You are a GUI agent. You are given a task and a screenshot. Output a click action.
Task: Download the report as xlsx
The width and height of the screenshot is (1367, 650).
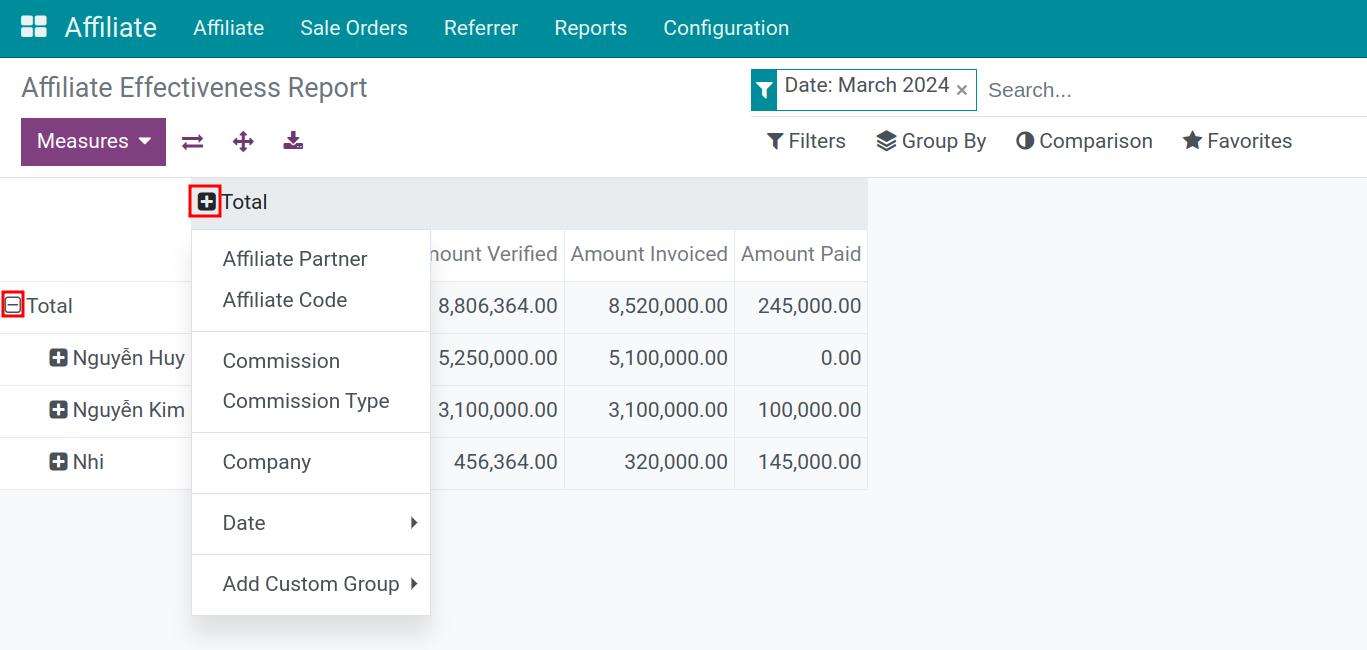pos(293,141)
